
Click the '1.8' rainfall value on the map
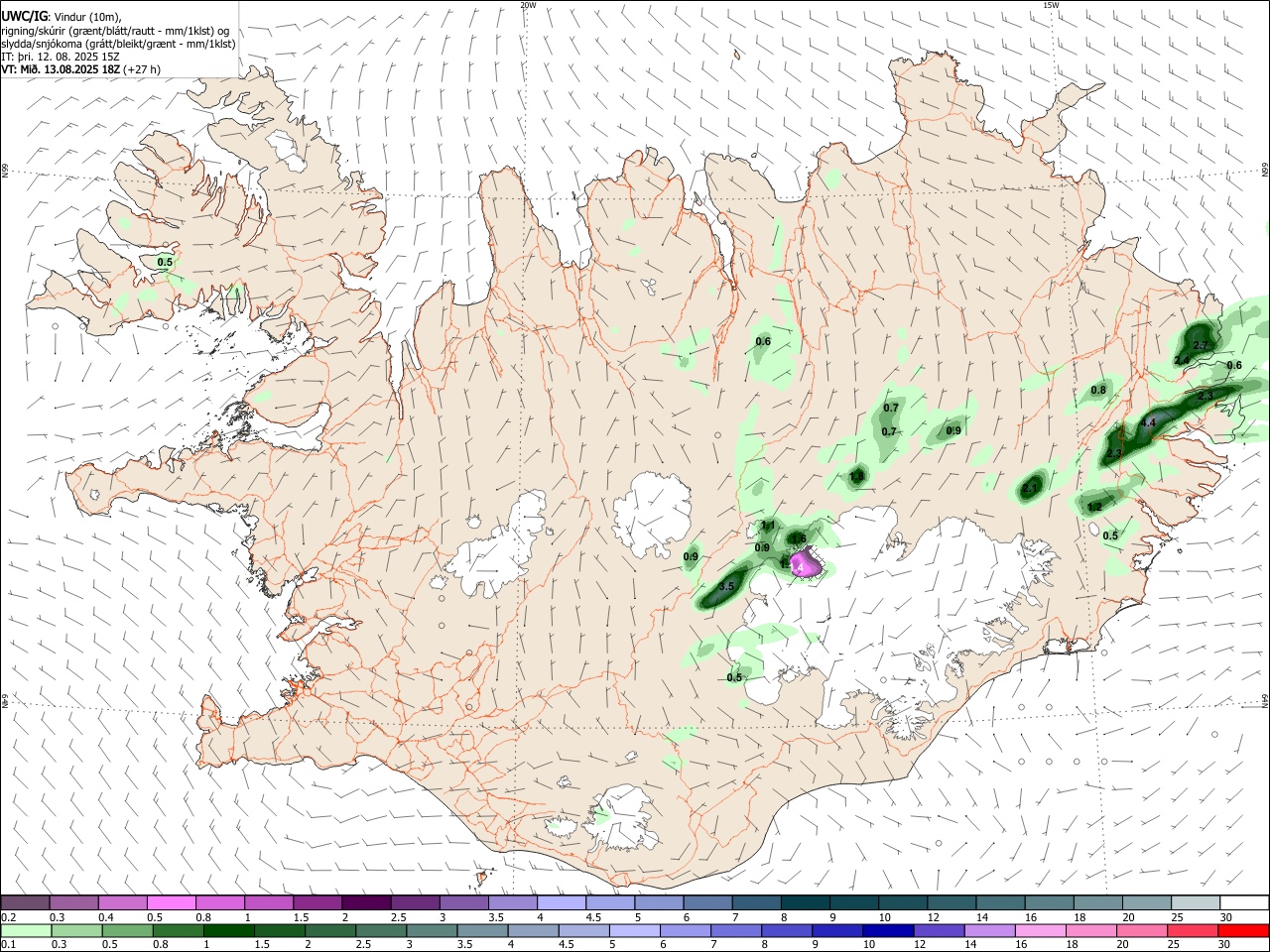coord(857,477)
